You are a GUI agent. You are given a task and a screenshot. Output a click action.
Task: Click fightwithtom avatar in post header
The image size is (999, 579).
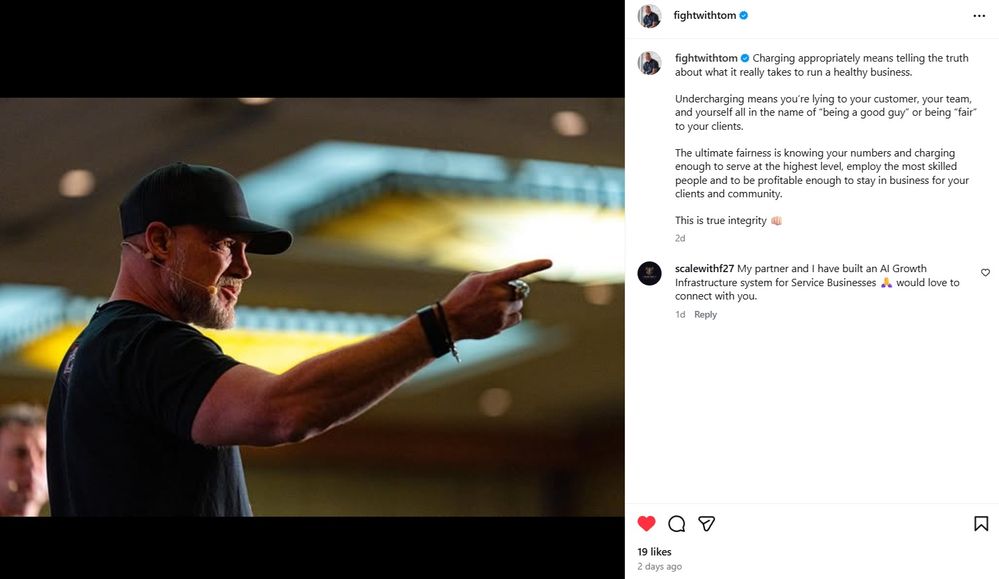650,16
